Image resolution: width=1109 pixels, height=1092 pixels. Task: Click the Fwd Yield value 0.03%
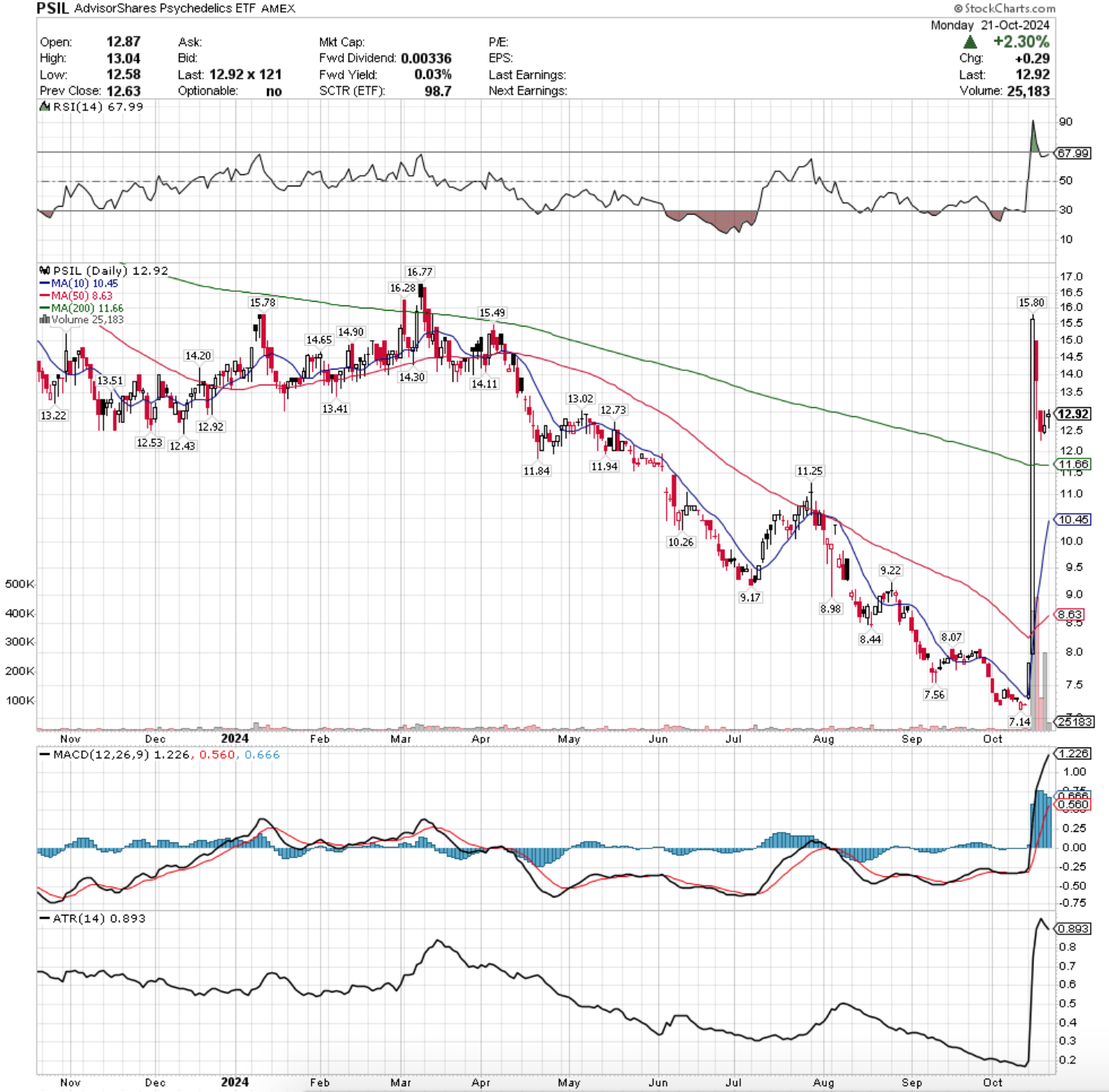click(x=433, y=74)
